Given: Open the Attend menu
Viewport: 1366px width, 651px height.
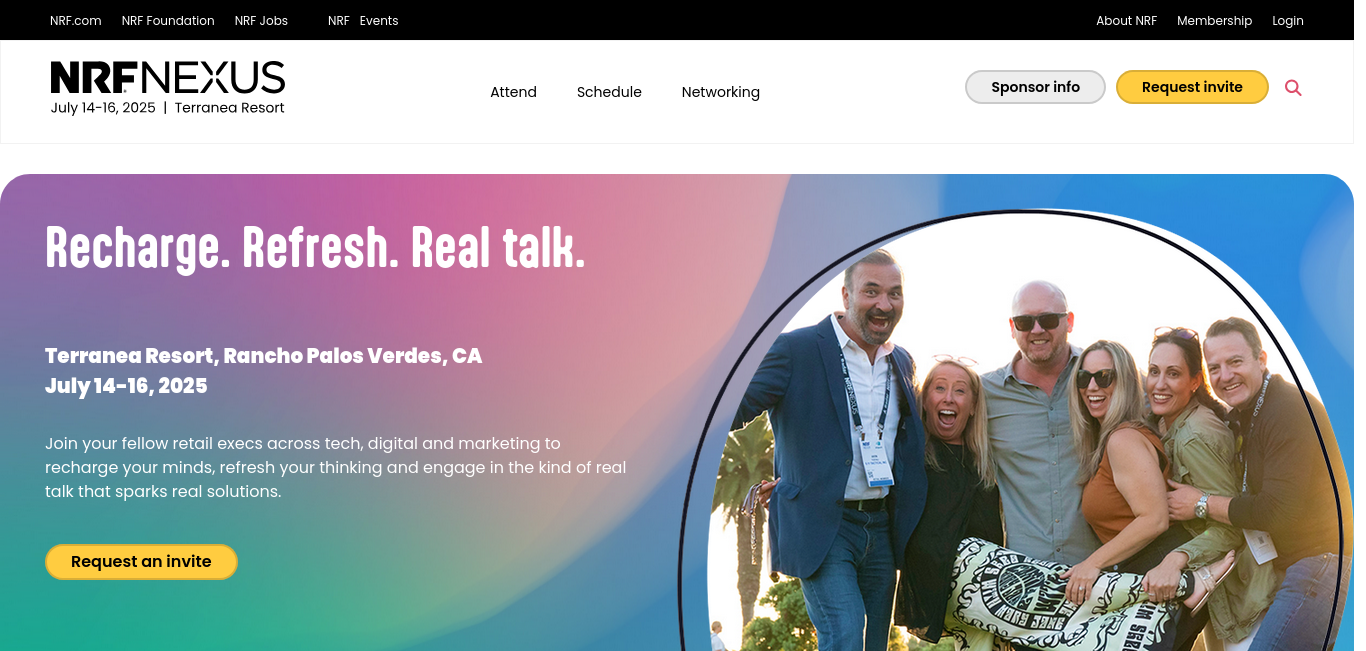Looking at the screenshot, I should pyautogui.click(x=513, y=92).
